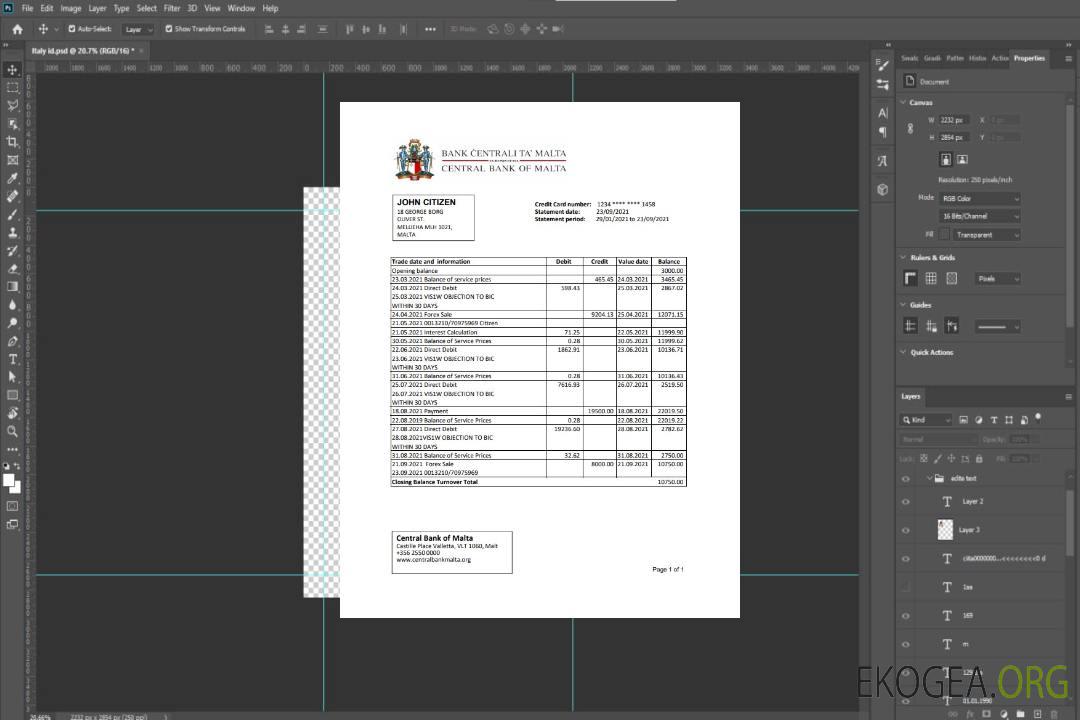1080x720 pixels.
Task: Select the Layer 3 thumbnail
Action: pos(946,529)
